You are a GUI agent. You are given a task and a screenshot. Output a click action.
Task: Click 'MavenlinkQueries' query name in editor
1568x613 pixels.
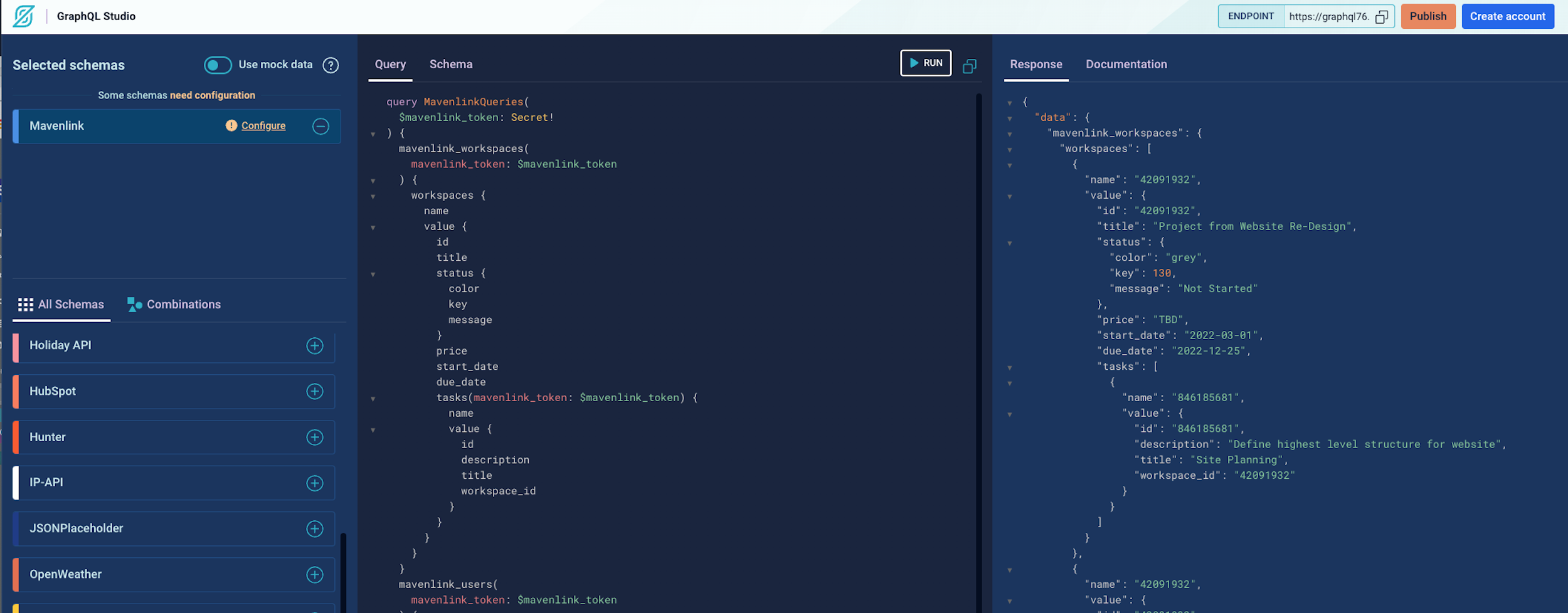coord(474,102)
